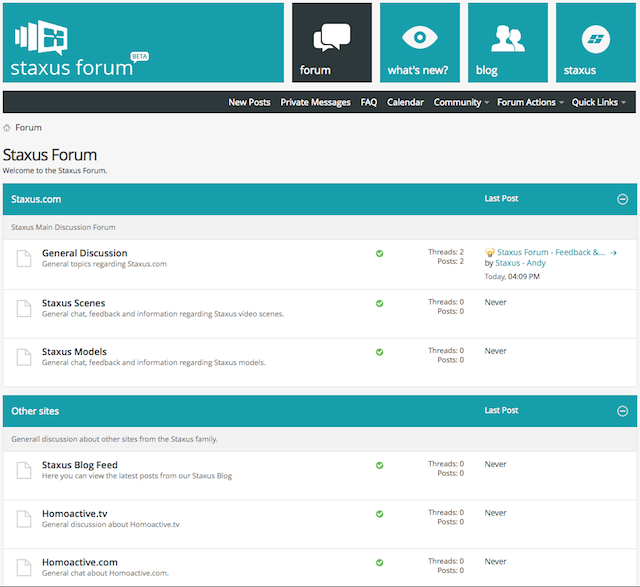The image size is (640, 587).
Task: Collapse the Other sites category
Action: [622, 411]
